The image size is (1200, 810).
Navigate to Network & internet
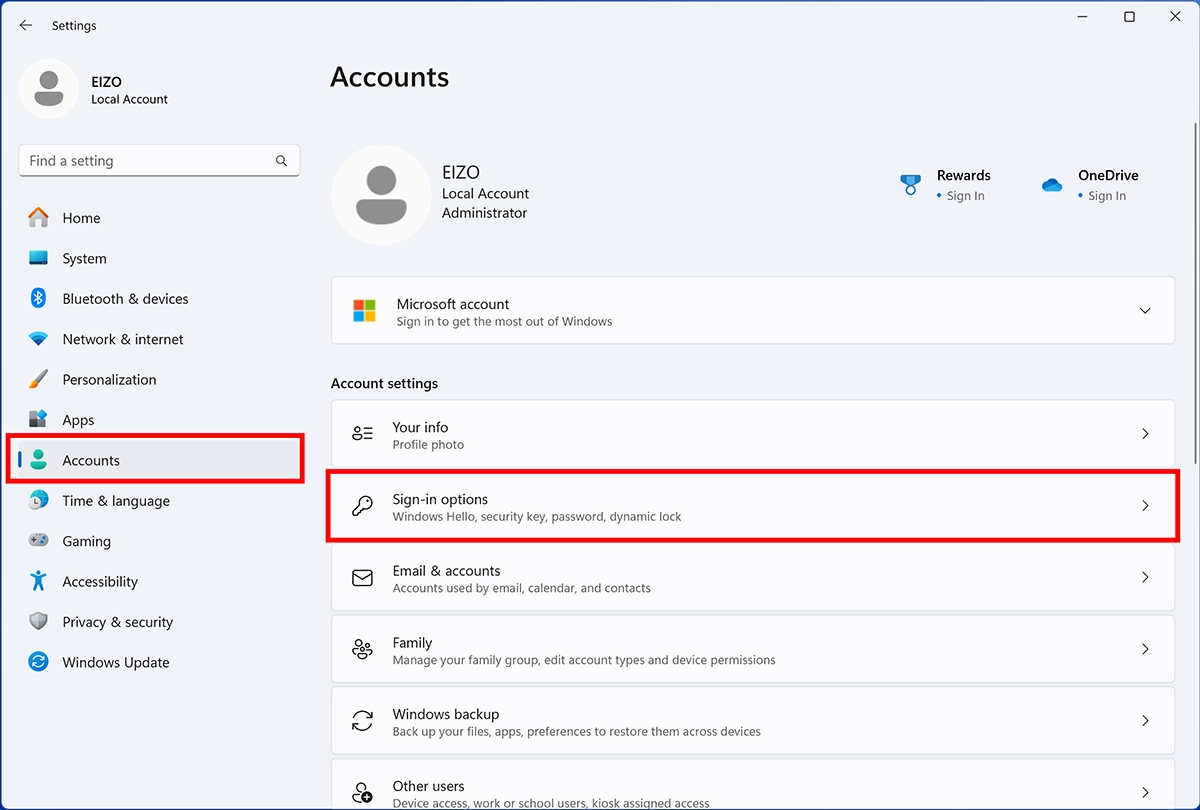coord(159,339)
